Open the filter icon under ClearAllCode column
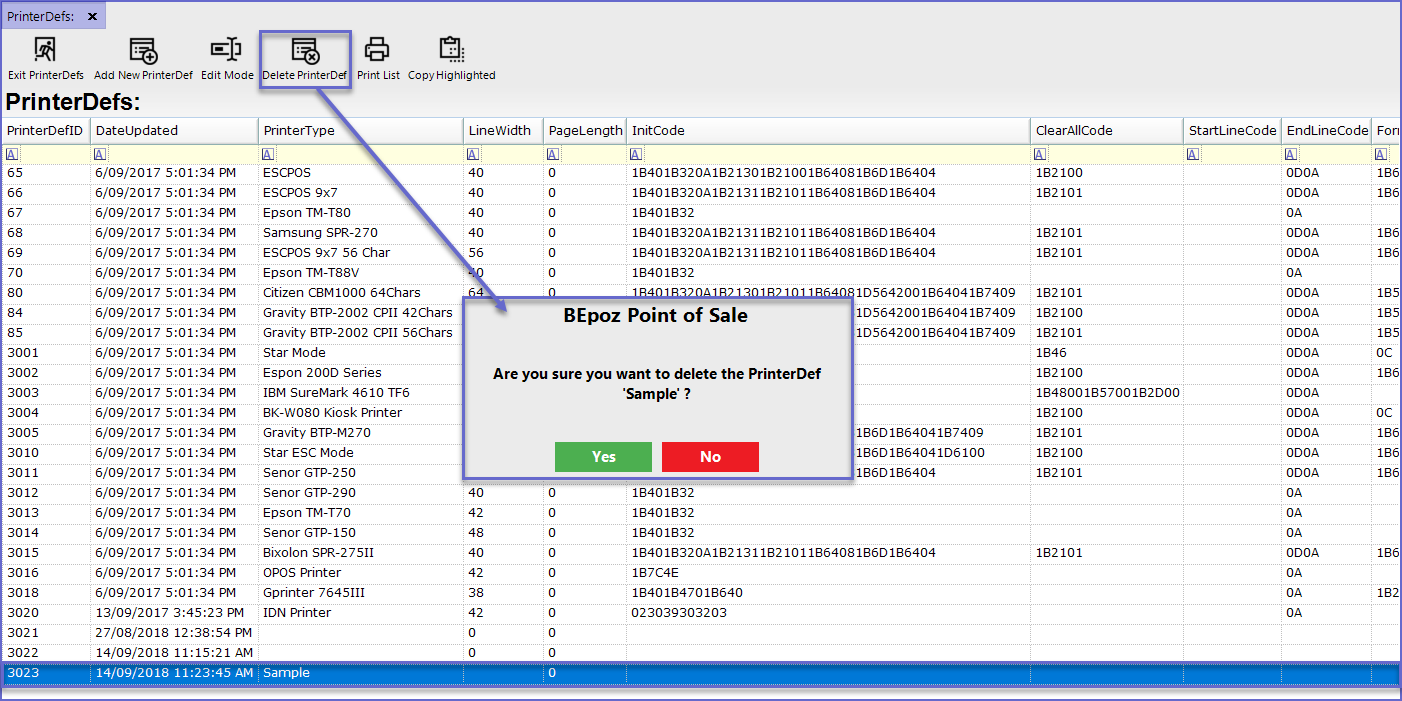Screen dimensions: 1402x701 (x=1040, y=154)
